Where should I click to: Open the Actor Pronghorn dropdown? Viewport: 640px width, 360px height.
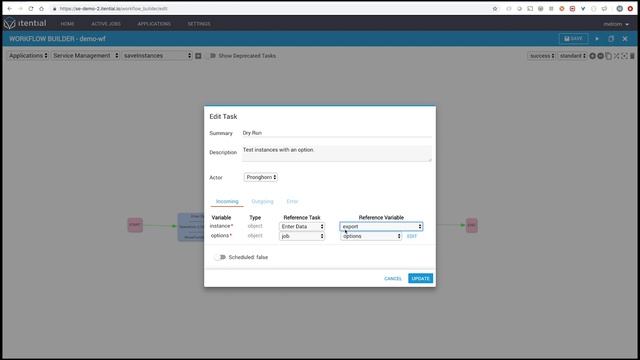261,177
